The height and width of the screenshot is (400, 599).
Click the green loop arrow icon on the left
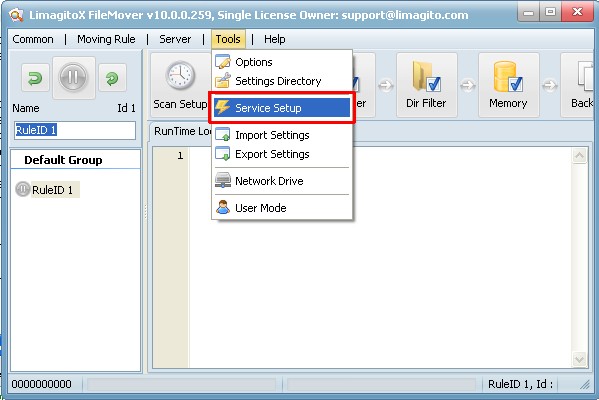point(35,78)
